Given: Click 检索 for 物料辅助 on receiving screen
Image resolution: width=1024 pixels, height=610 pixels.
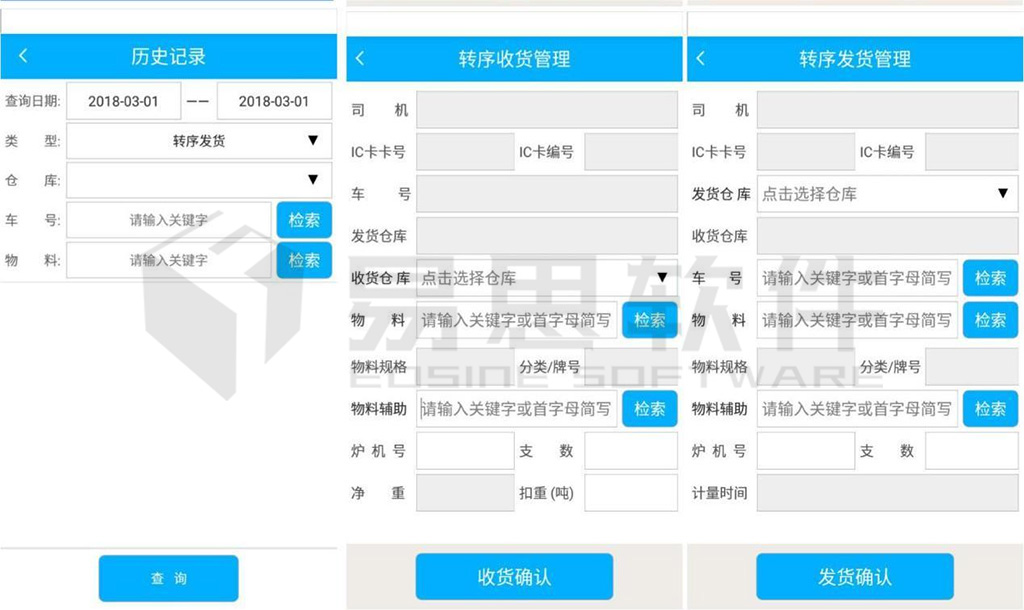Looking at the screenshot, I should point(650,408).
